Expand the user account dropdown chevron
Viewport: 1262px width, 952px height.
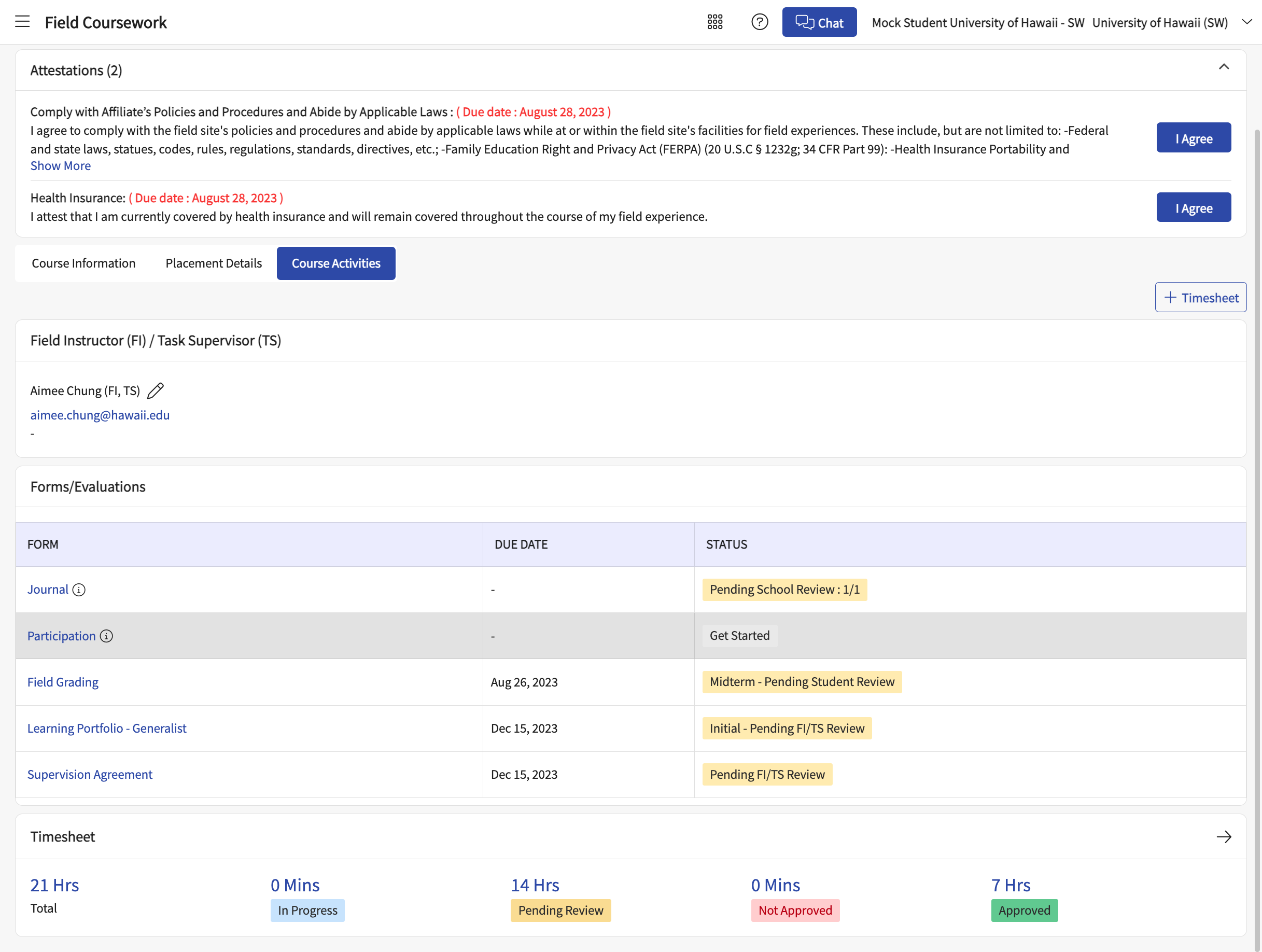(1246, 22)
